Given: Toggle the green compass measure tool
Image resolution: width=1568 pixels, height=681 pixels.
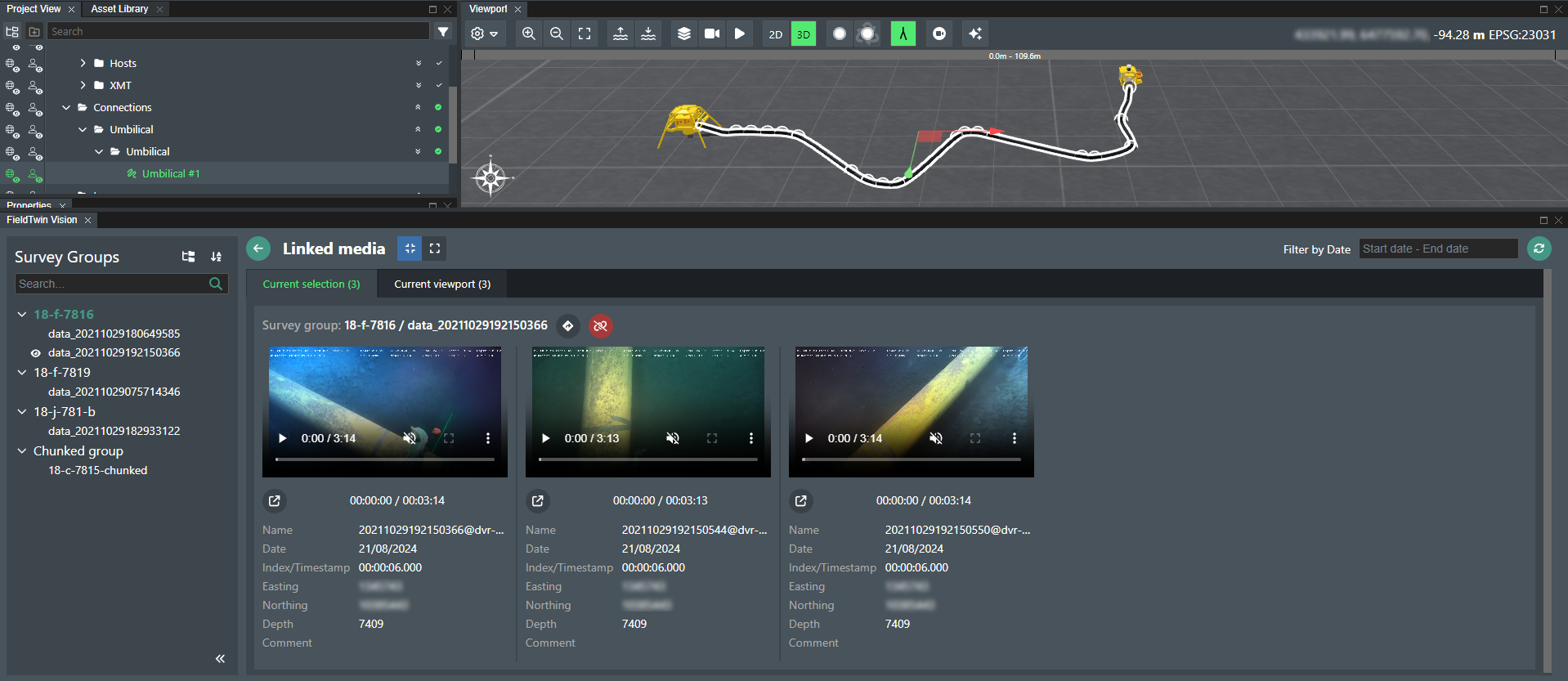Looking at the screenshot, I should [903, 34].
